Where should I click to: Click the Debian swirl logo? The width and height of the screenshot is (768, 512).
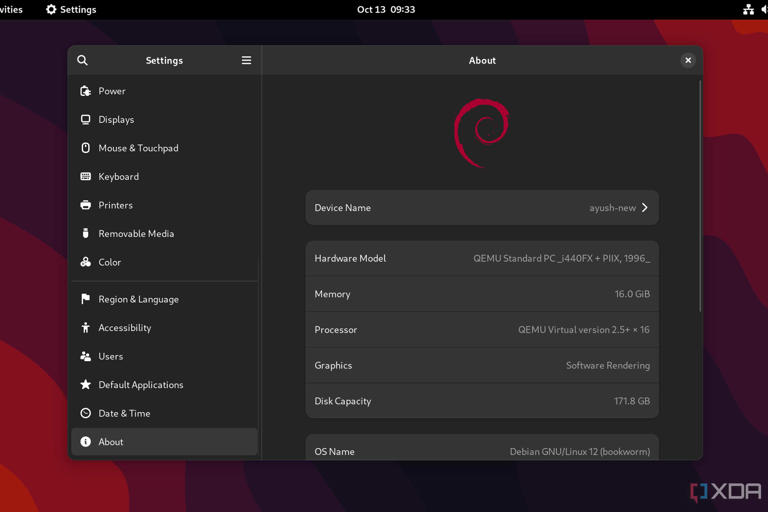(x=481, y=133)
